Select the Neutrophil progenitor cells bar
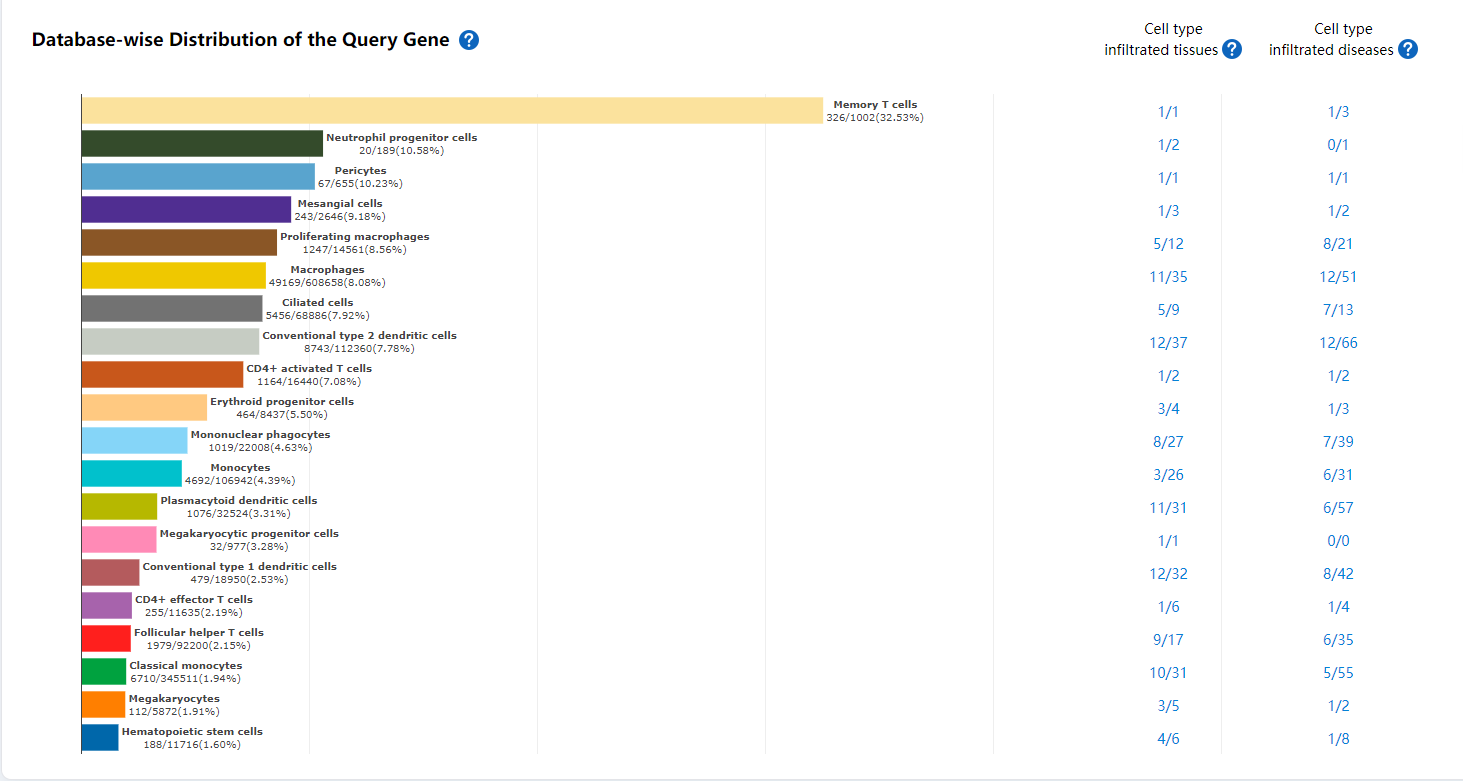Image resolution: width=1463 pixels, height=781 pixels. pyautogui.click(x=202, y=144)
